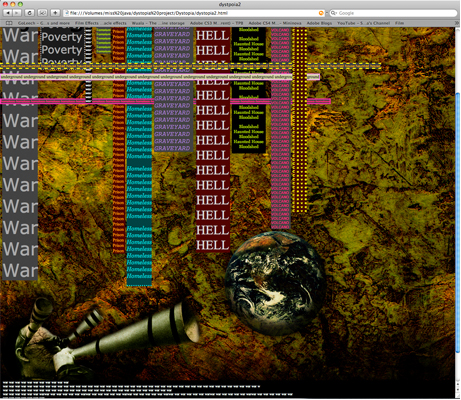Click the orange stop-loading icon in address bar
This screenshot has width=461, height=400.
point(321,13)
